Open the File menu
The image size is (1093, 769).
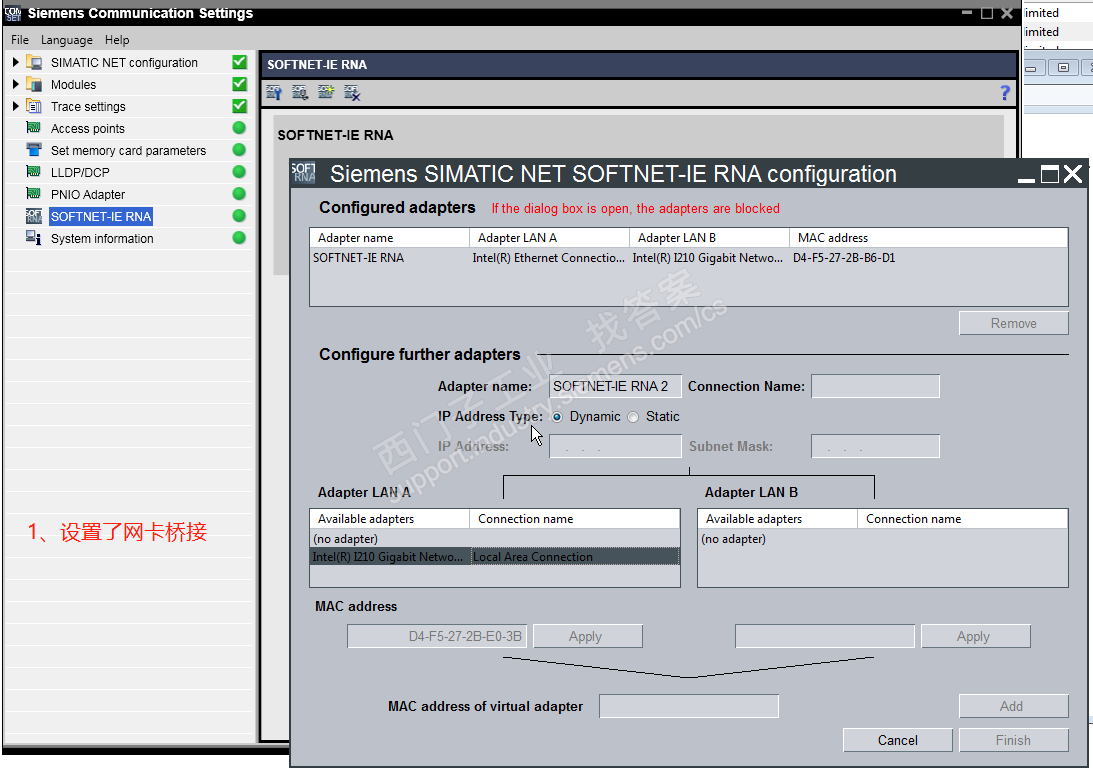coord(20,40)
